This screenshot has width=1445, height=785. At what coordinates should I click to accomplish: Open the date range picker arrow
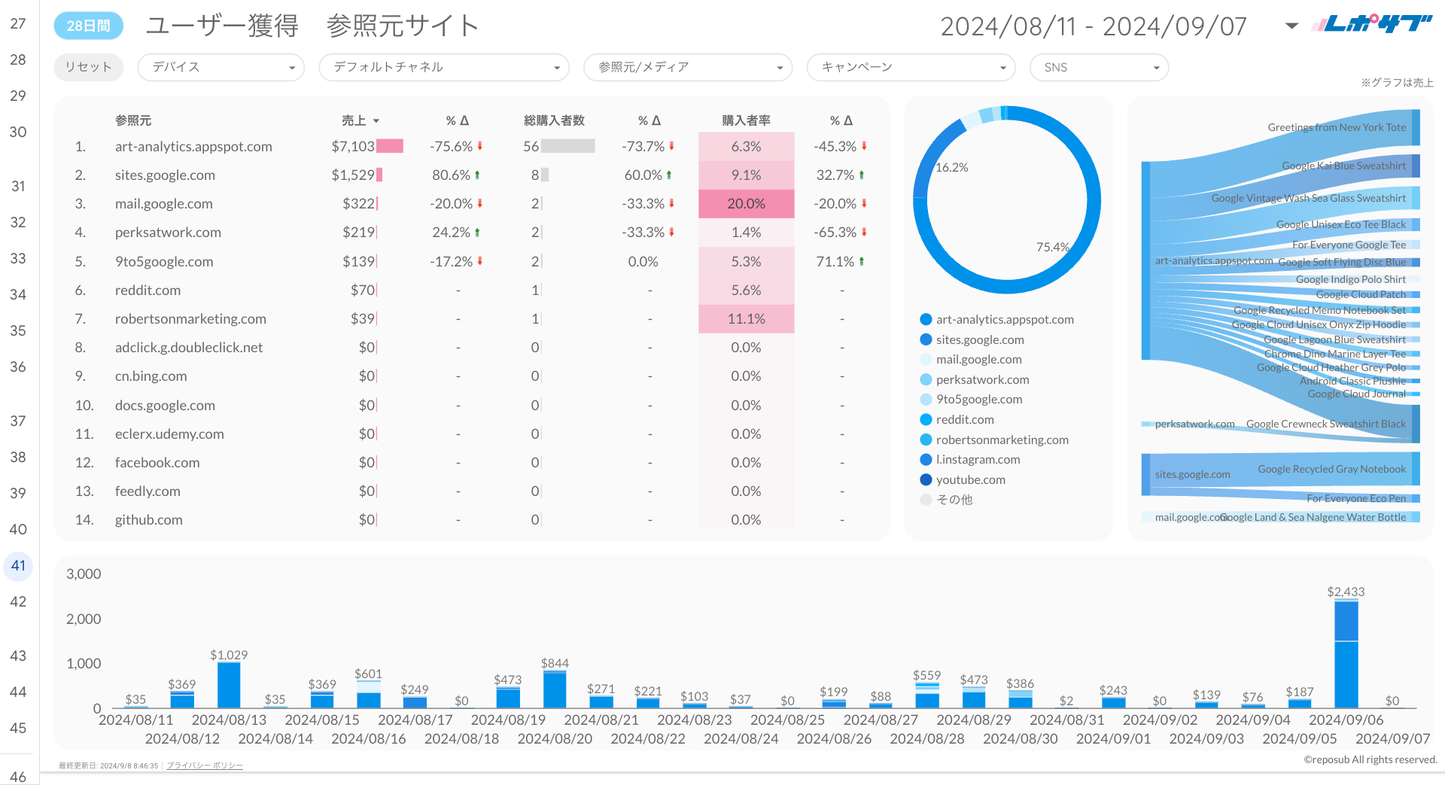(x=1291, y=26)
